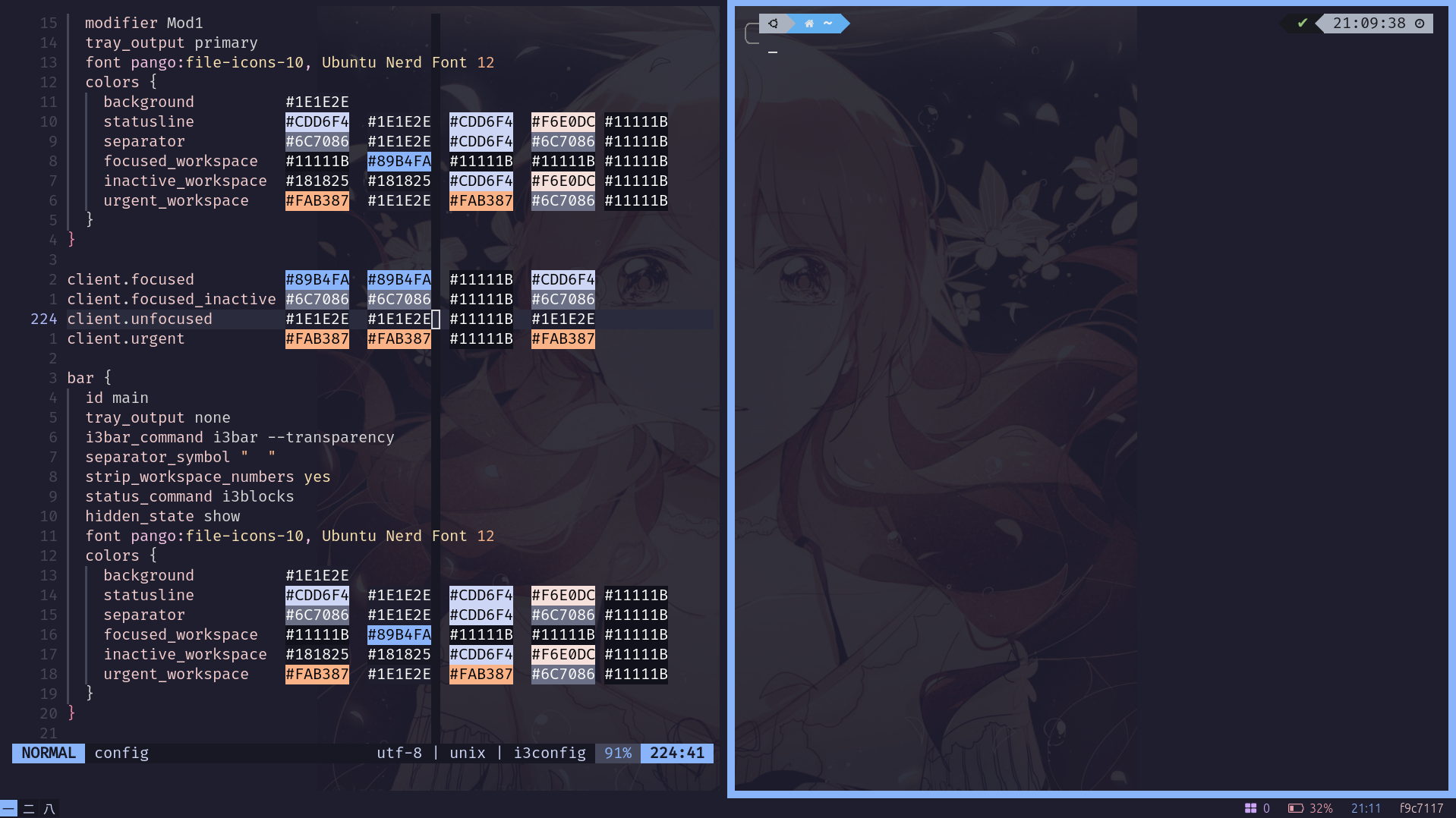Click the 'background' keyword on line 13 of bar
Image resolution: width=1456 pixels, height=818 pixels.
(149, 575)
